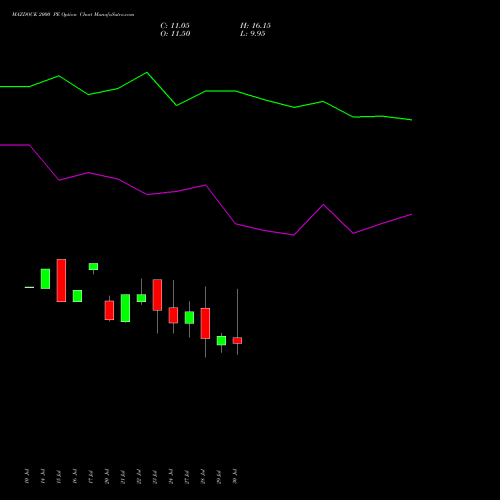Click the tall red candle for 15 Jul

(x=61, y=280)
